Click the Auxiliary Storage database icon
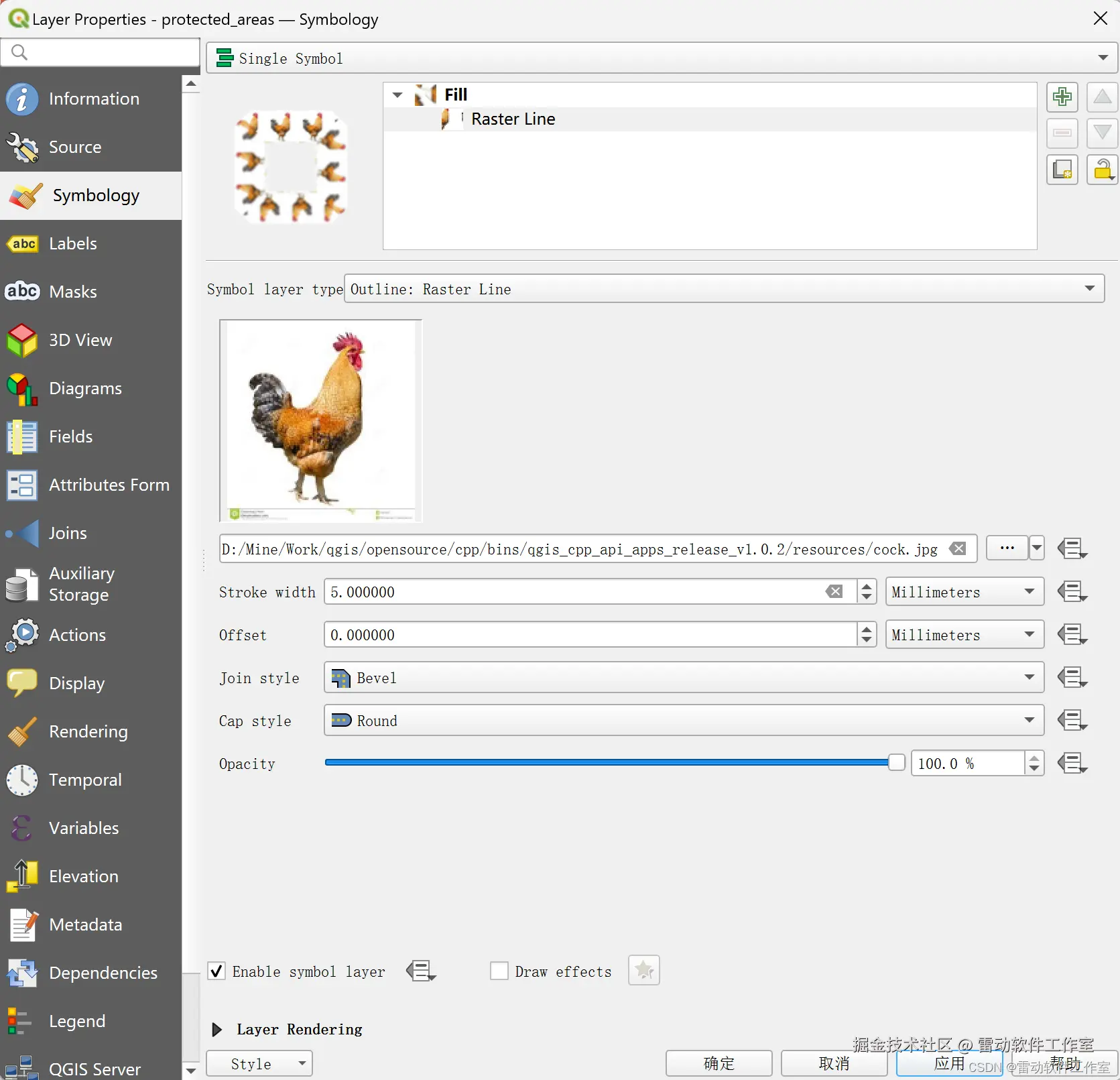This screenshot has height=1080, width=1120. click(x=22, y=585)
